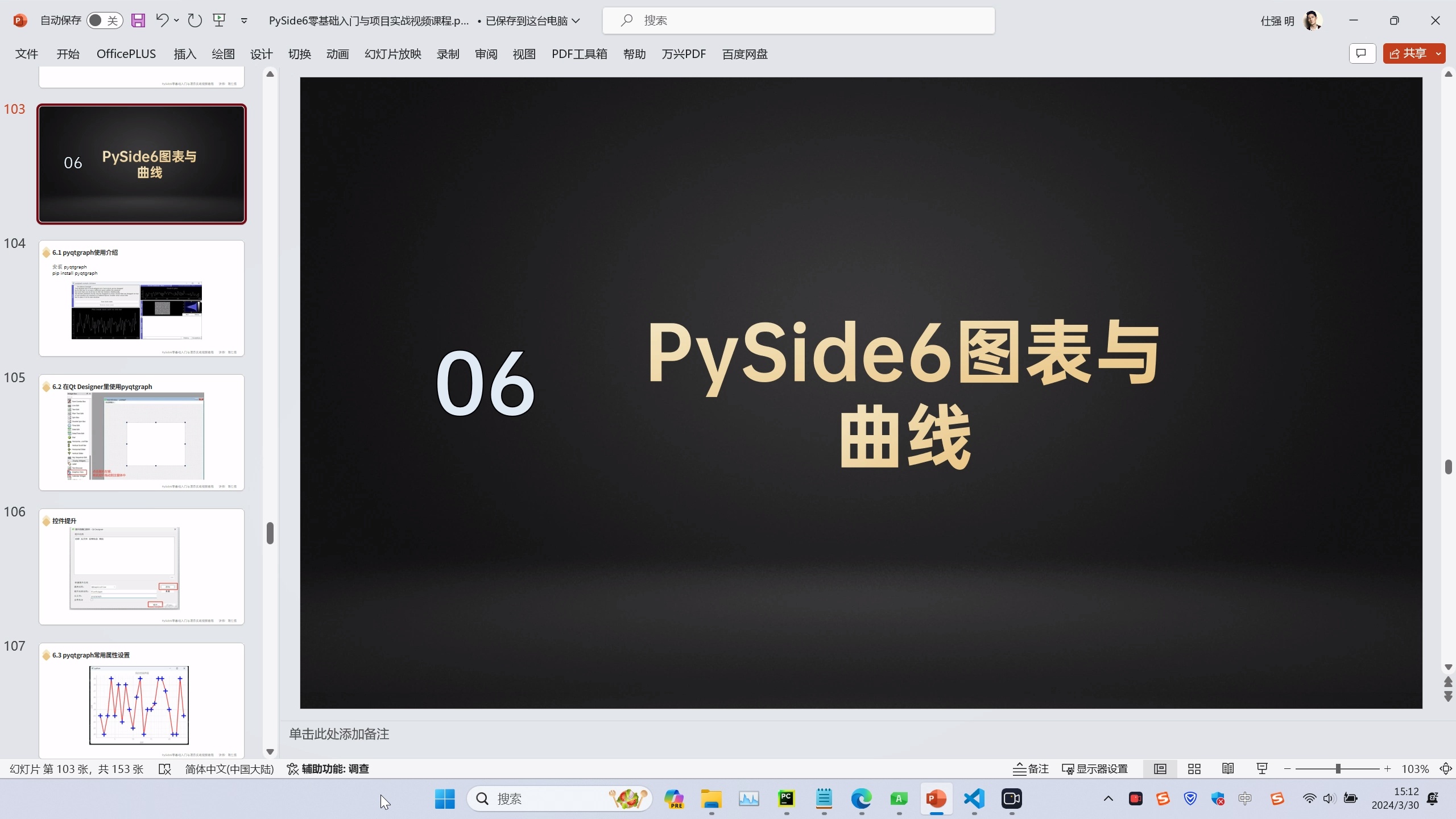Viewport: 1456px width, 819px height.
Task: Click the Undo icon
Action: click(162, 20)
